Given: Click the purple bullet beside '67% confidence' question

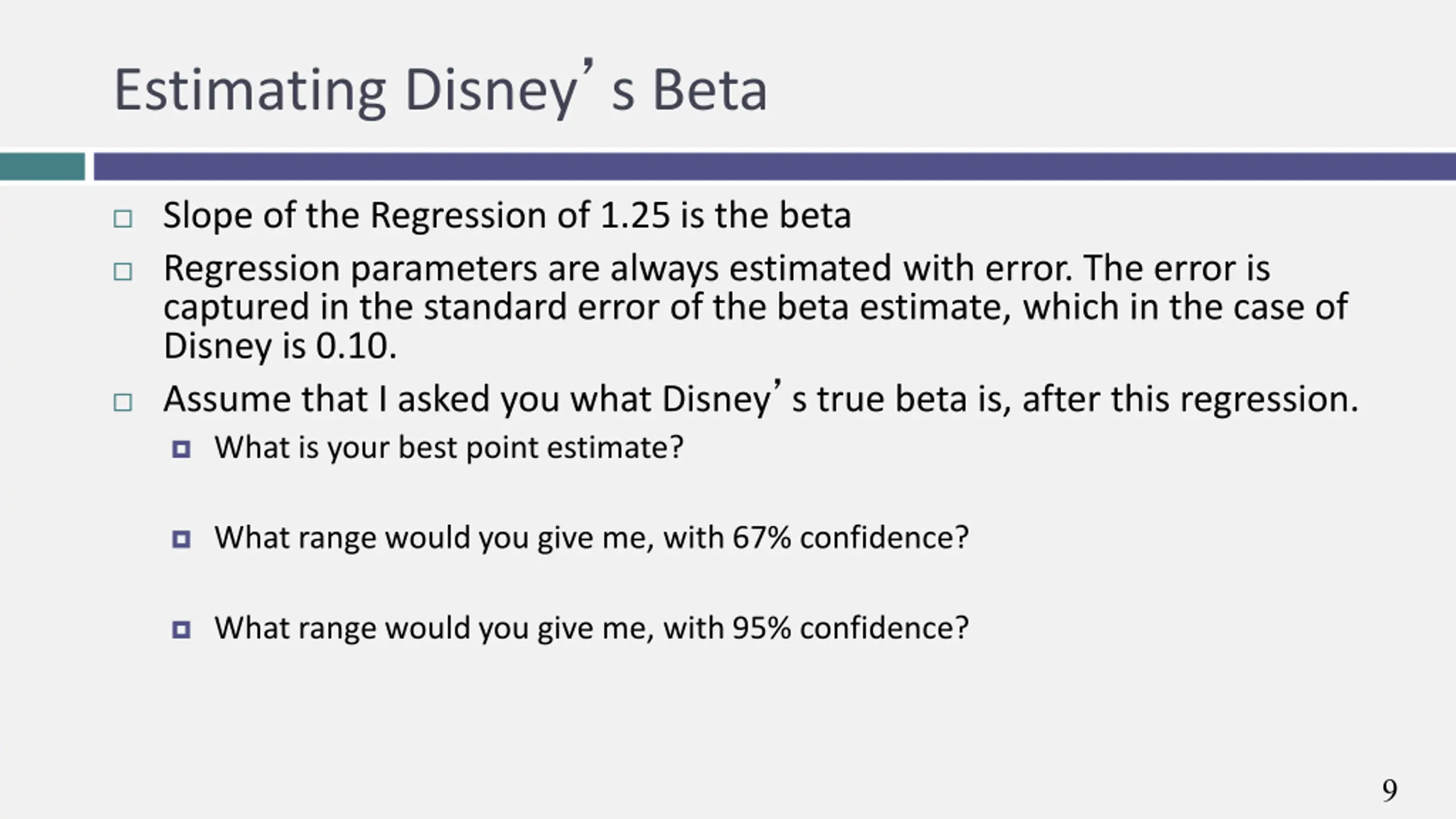Looking at the screenshot, I should [x=181, y=539].
